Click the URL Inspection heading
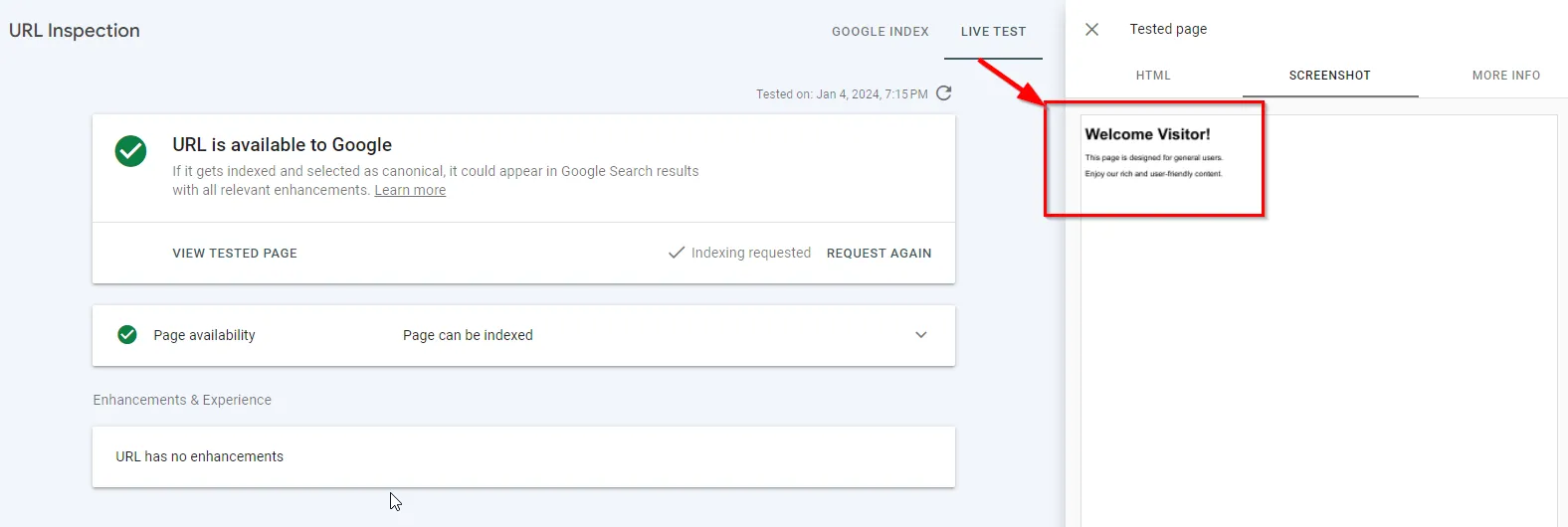The height and width of the screenshot is (527, 1568). 75,31
